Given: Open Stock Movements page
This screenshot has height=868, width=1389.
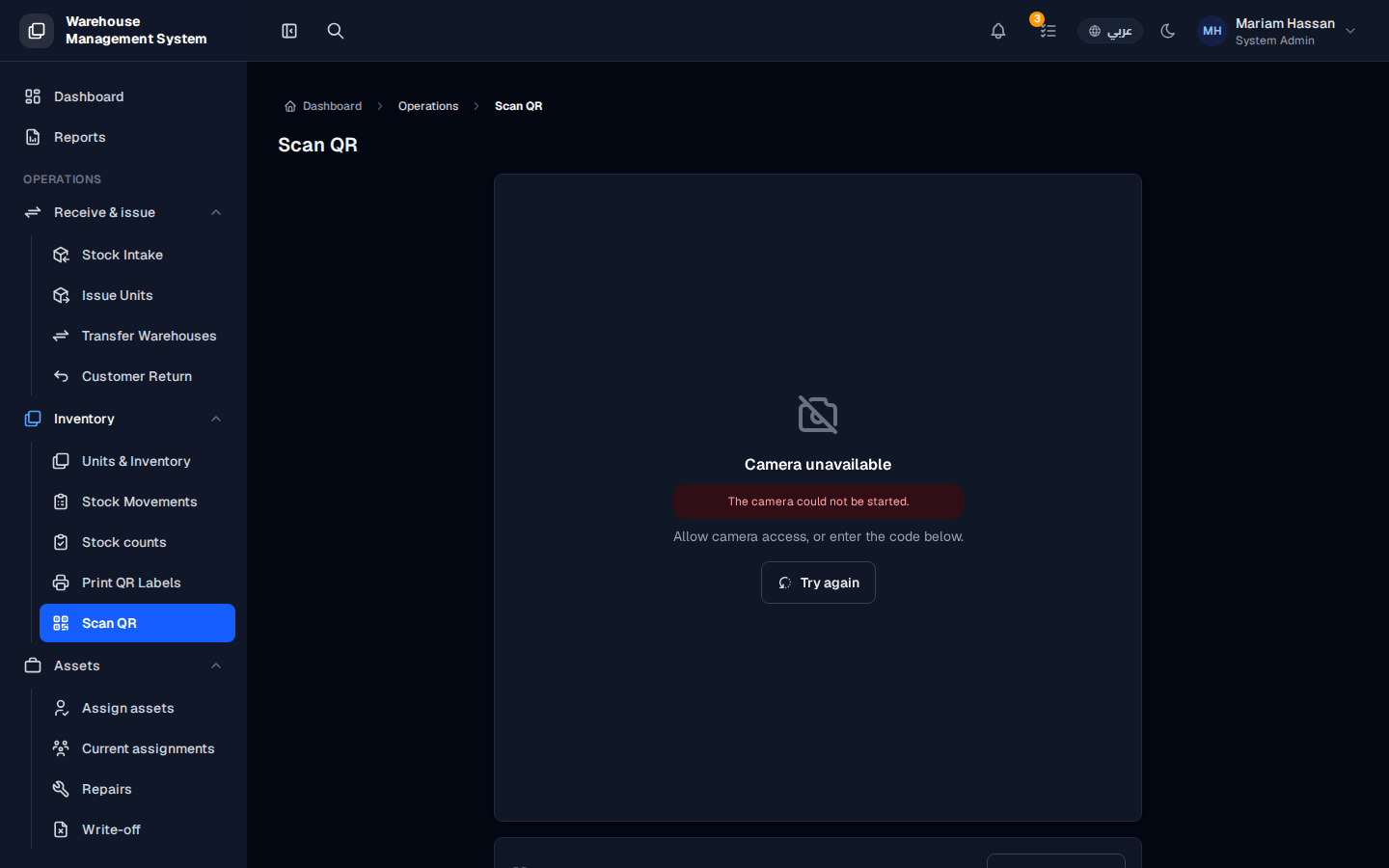Looking at the screenshot, I should pos(137,502).
